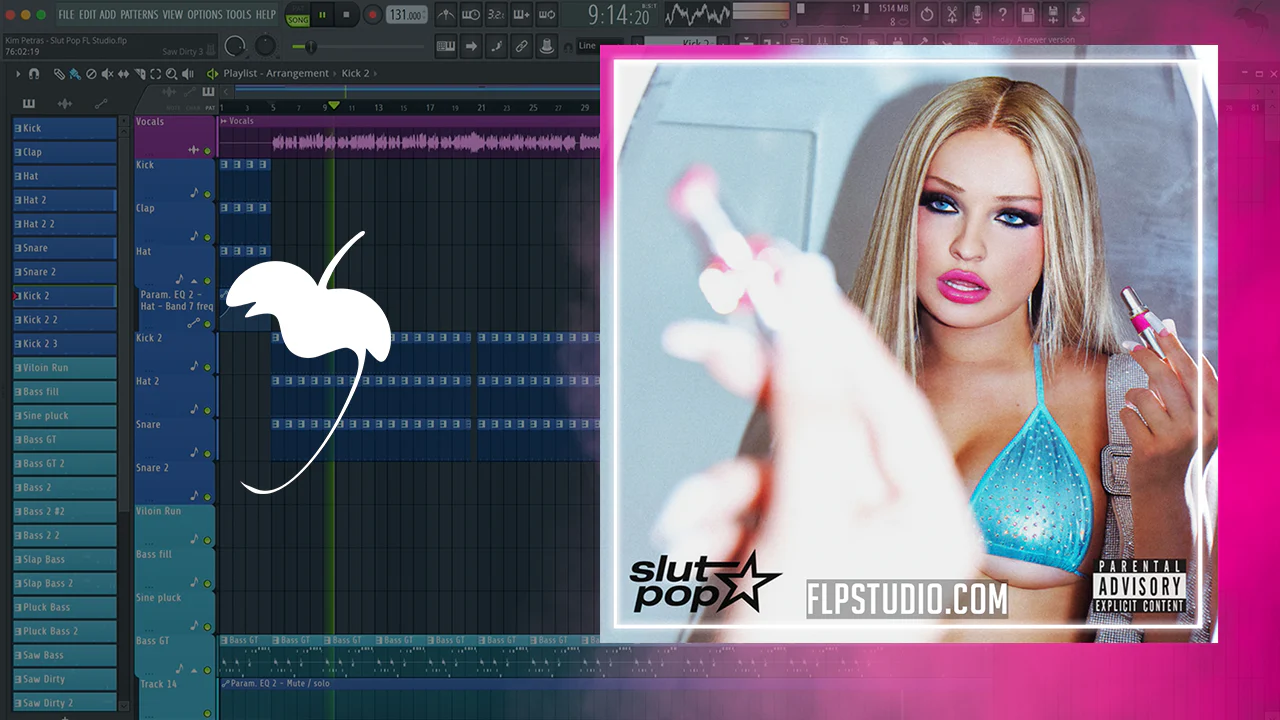The width and height of the screenshot is (1280, 720).
Task: Toggle the auto-scroll arrow icon
Action: (x=471, y=46)
